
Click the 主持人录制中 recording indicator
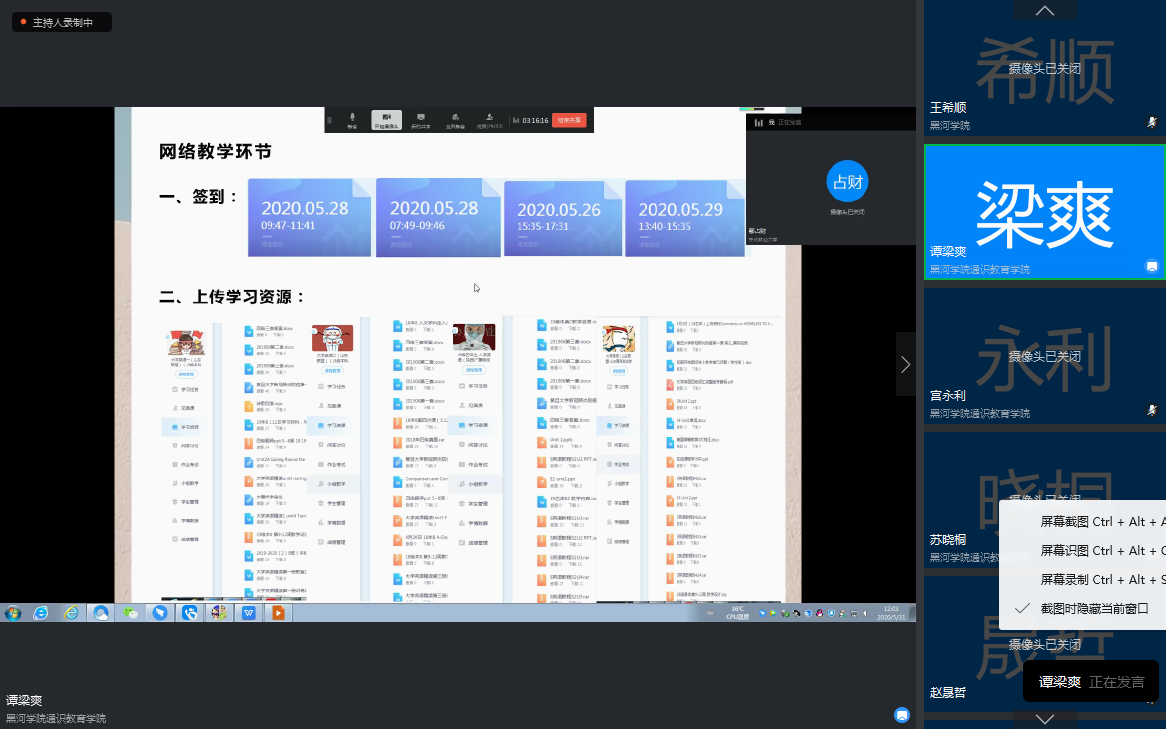point(62,22)
